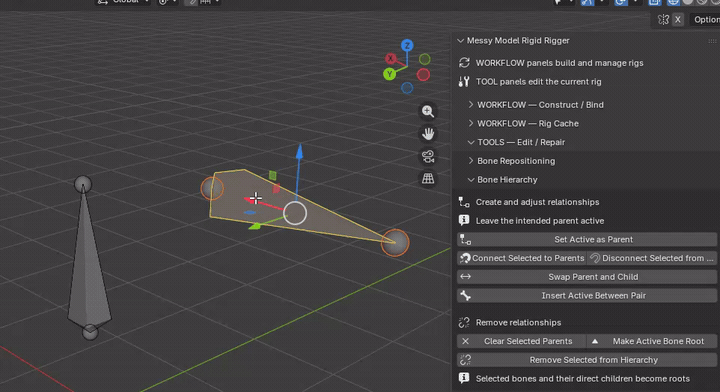
Task: Collapse Bone Hierarchy subsection
Action: point(471,179)
